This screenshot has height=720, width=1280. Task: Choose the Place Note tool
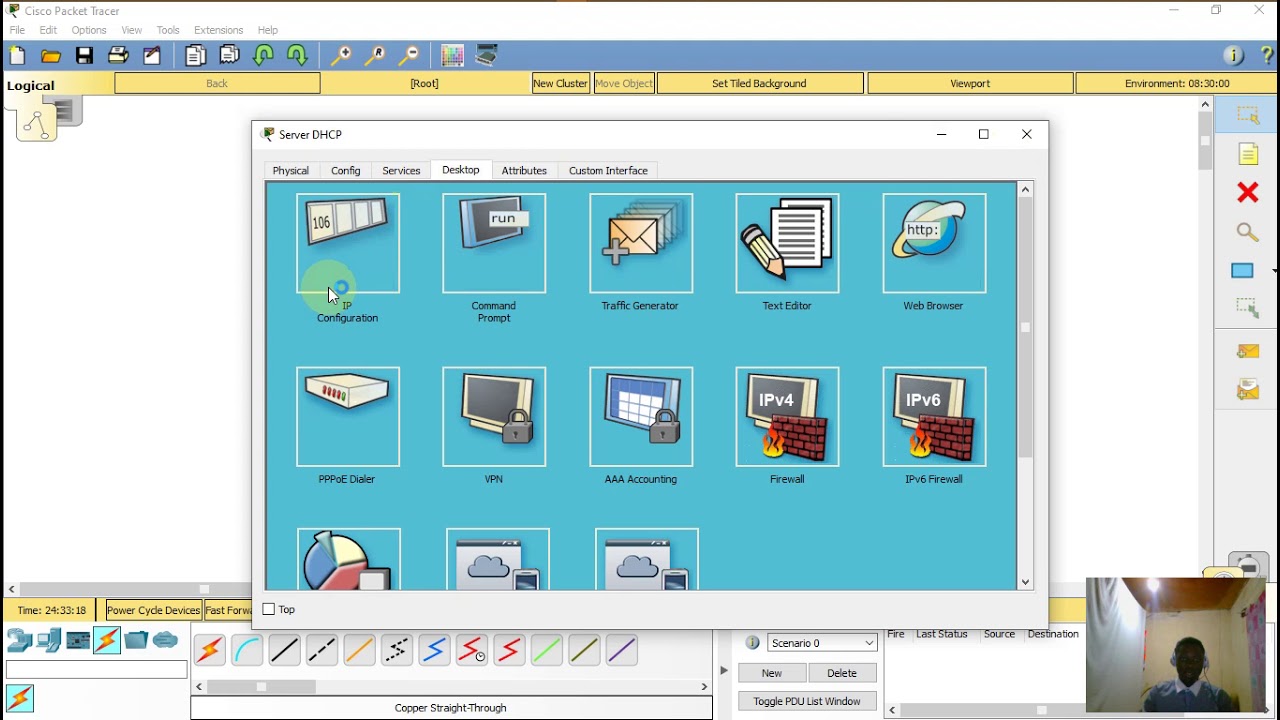pos(1248,154)
